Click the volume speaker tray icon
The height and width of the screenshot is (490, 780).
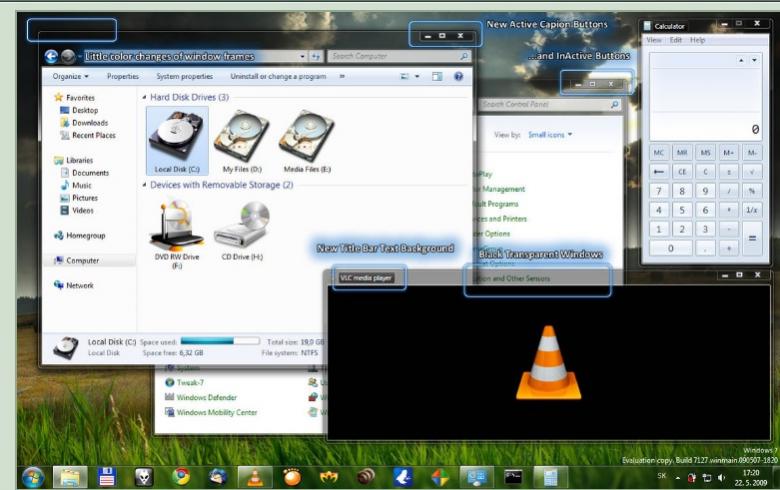[x=721, y=478]
